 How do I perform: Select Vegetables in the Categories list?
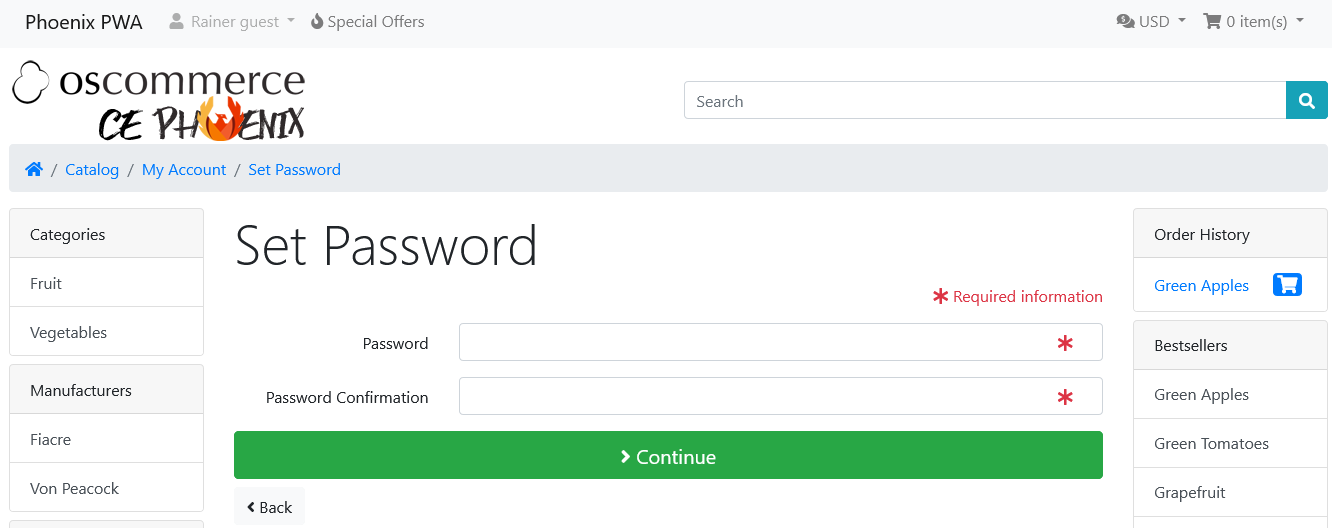(x=106, y=332)
